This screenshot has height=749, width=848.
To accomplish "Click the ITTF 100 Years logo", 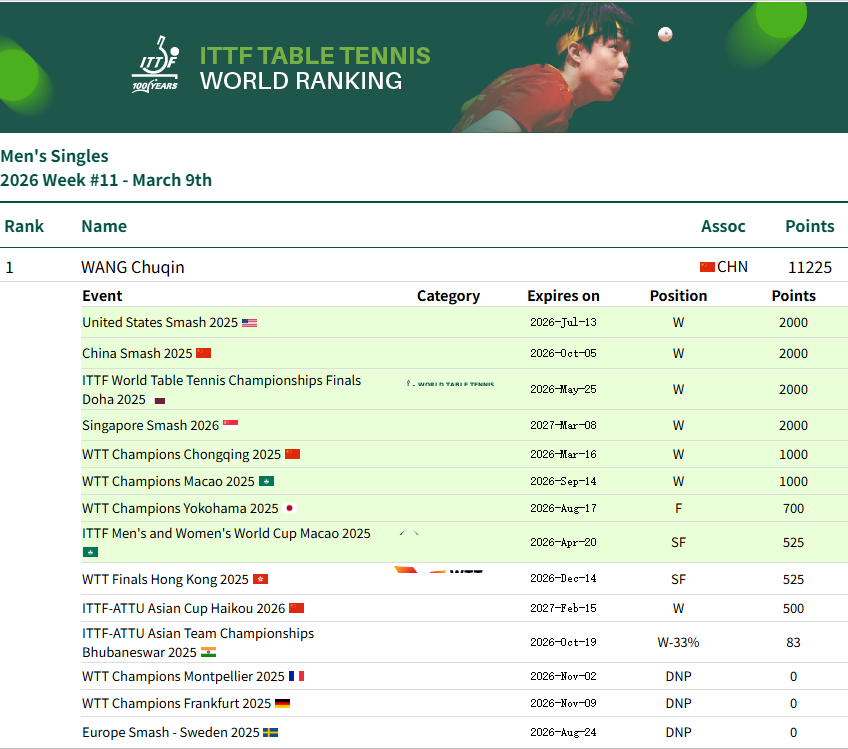I will tap(155, 64).
